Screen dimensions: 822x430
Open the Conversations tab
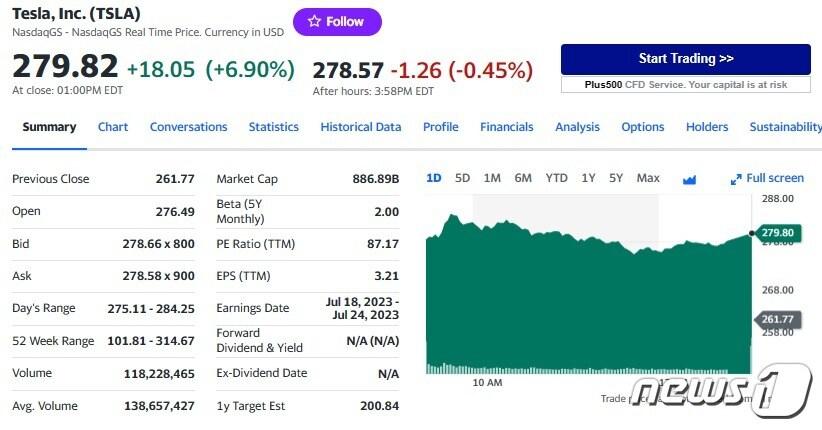pos(188,127)
